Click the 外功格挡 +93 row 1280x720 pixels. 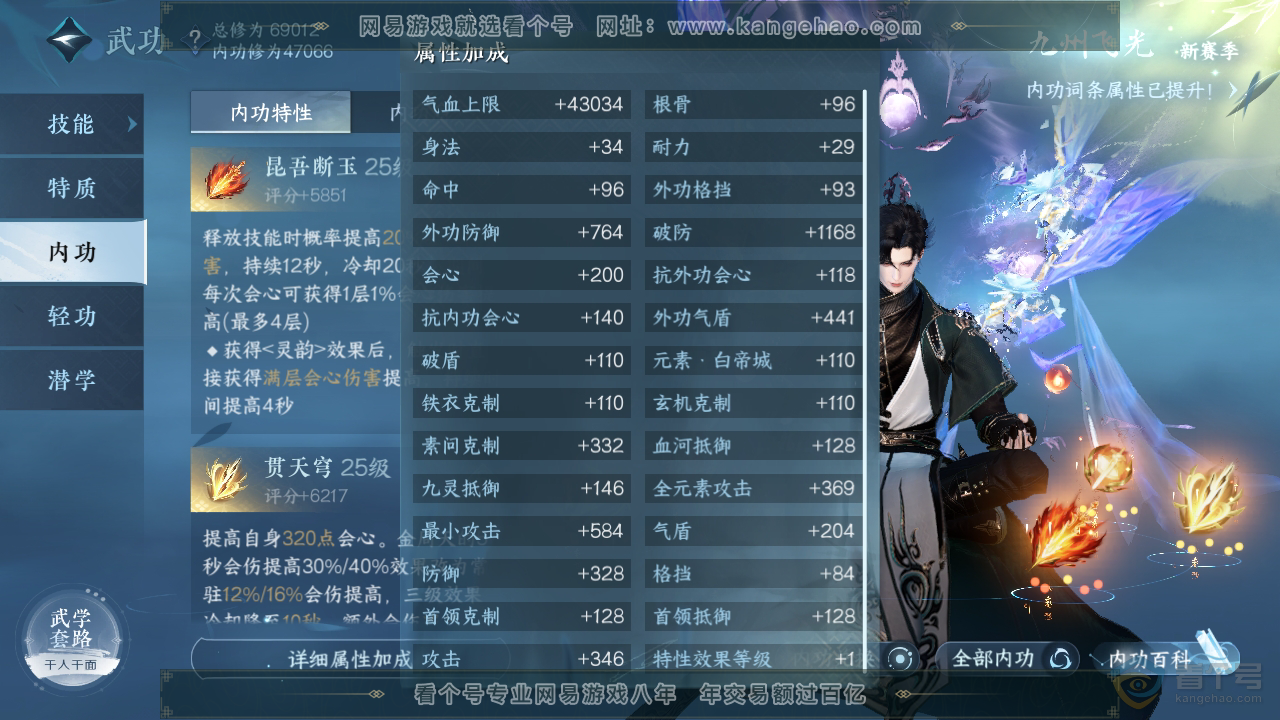[x=754, y=189]
